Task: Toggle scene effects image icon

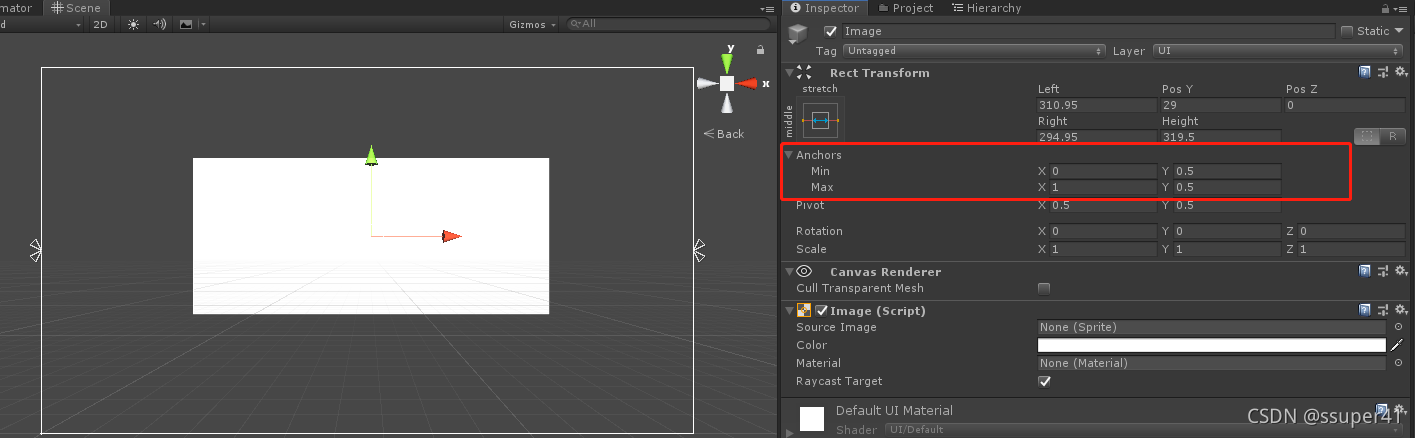Action: click(x=185, y=24)
